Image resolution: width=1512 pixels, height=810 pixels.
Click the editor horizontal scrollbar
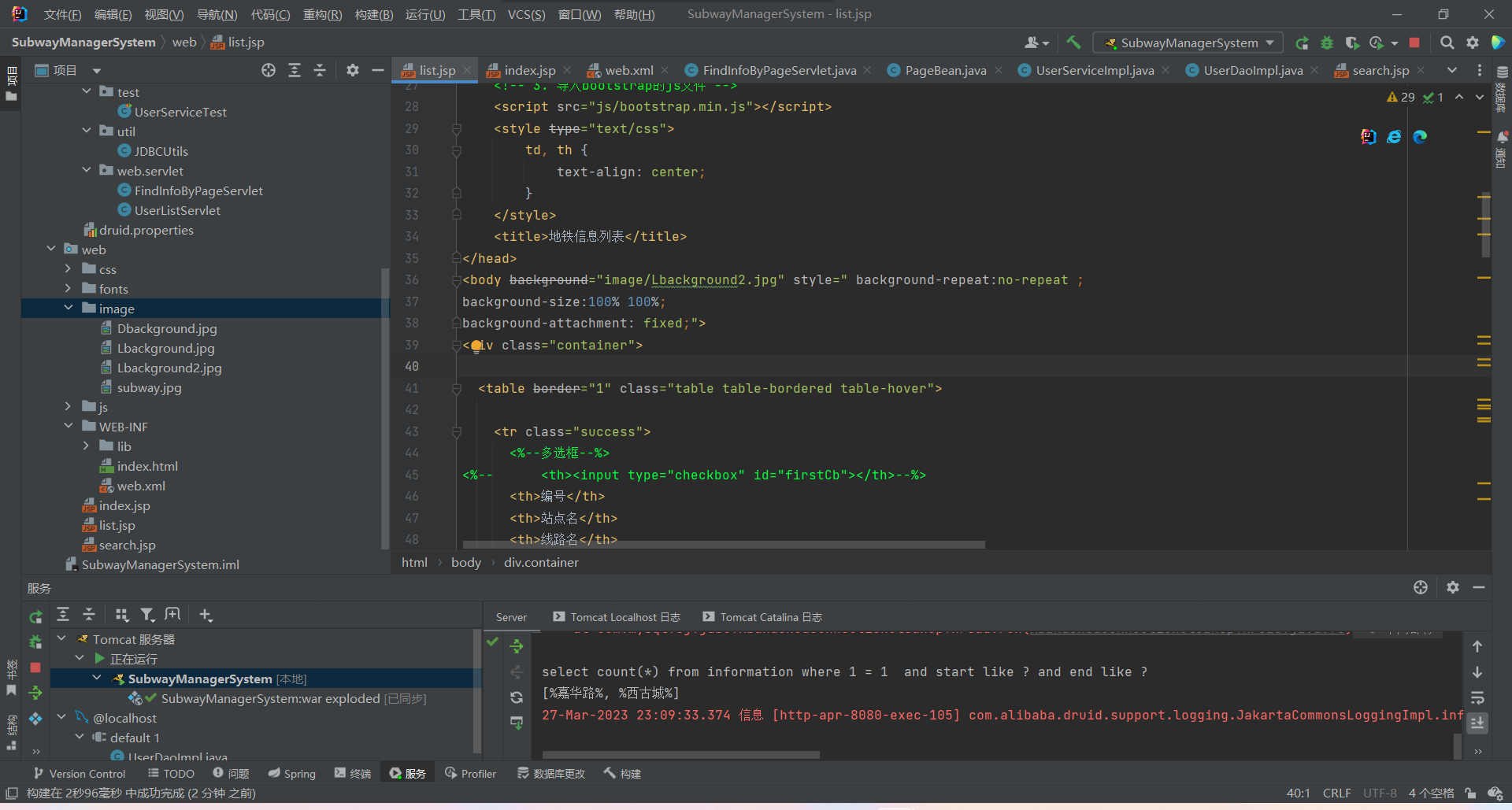point(723,545)
